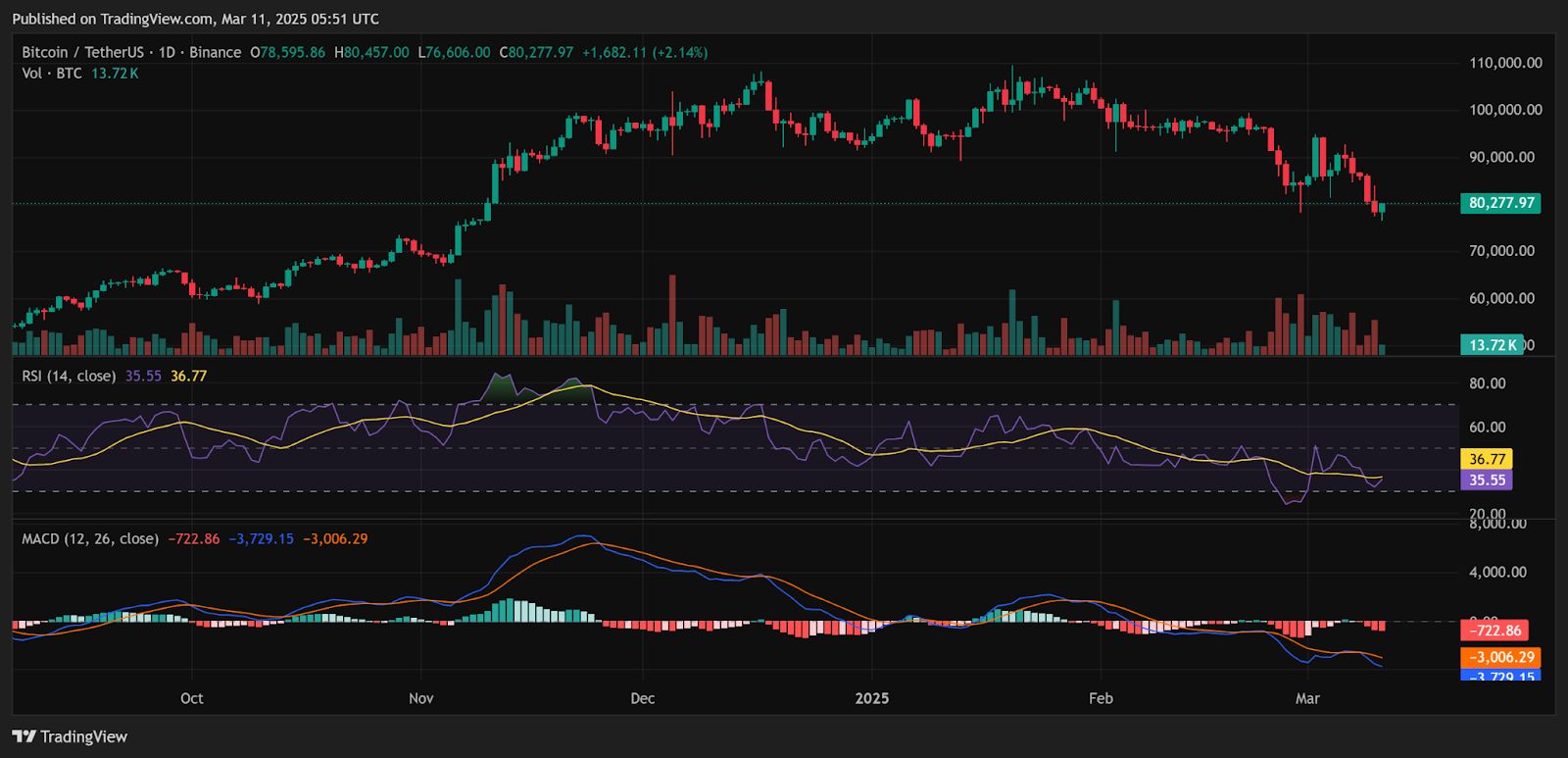
Task: Open the MACD (12, 26, close) indicator legend
Action: click(x=90, y=538)
